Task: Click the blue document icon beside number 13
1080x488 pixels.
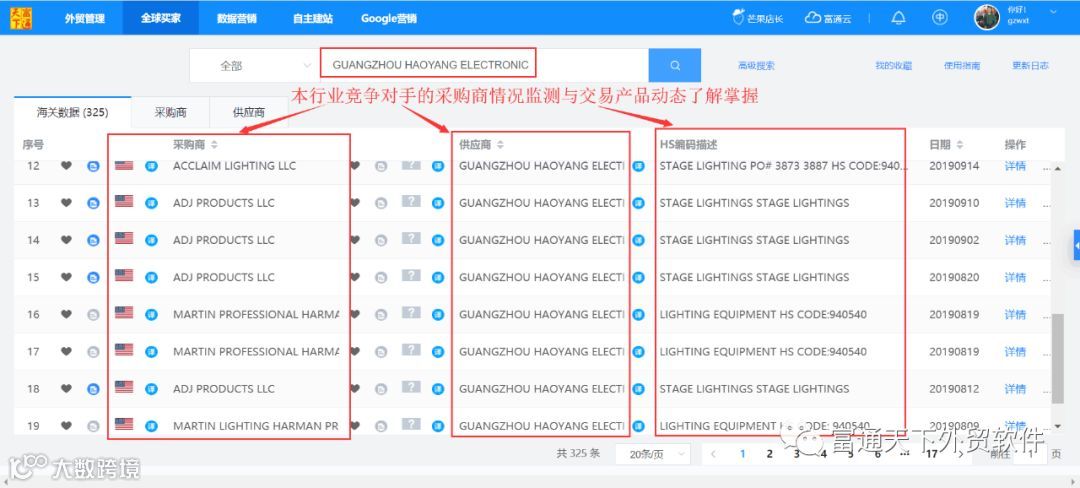Action: [93, 203]
